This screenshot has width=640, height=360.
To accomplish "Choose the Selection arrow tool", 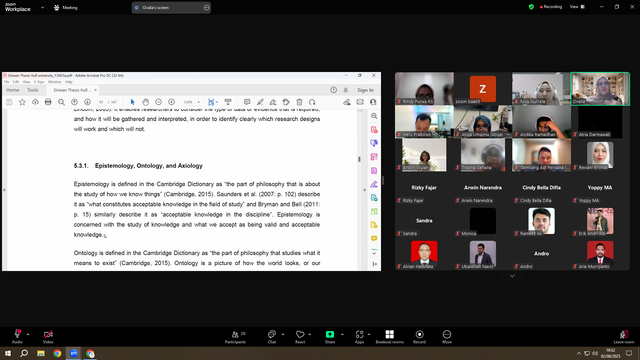I will (132, 102).
